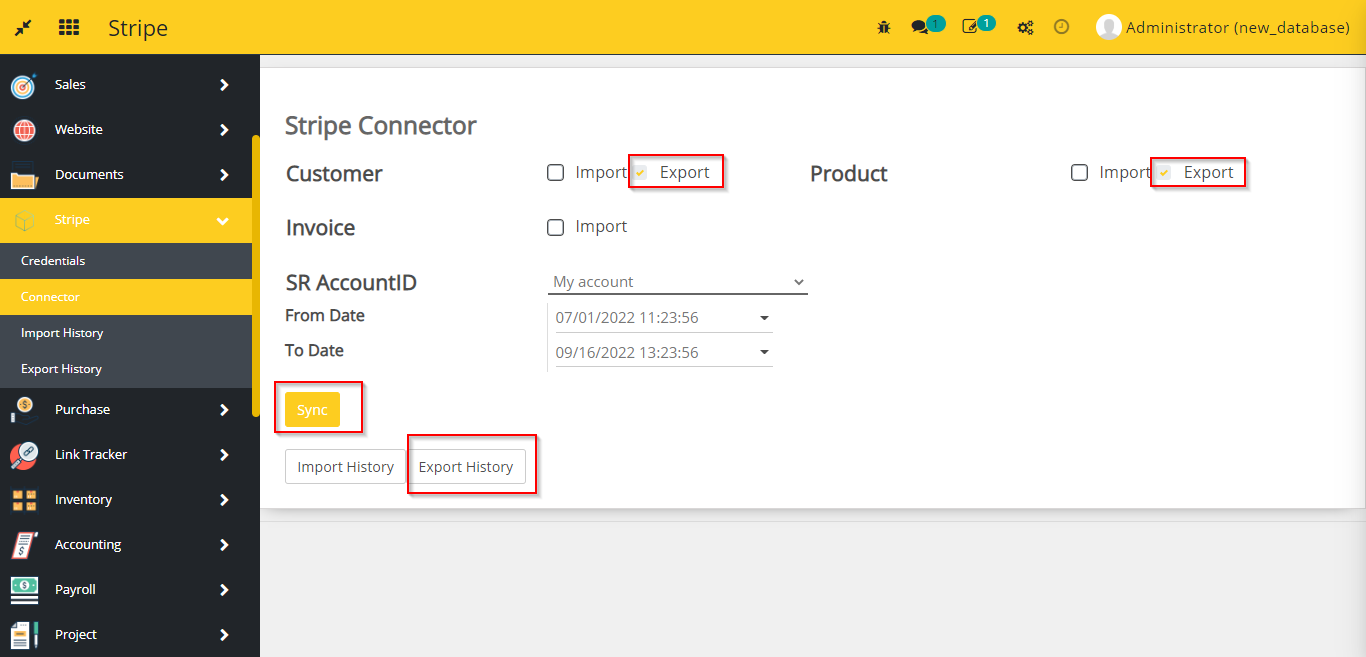
Task: Click the clock icon in the top bar
Action: click(1062, 27)
